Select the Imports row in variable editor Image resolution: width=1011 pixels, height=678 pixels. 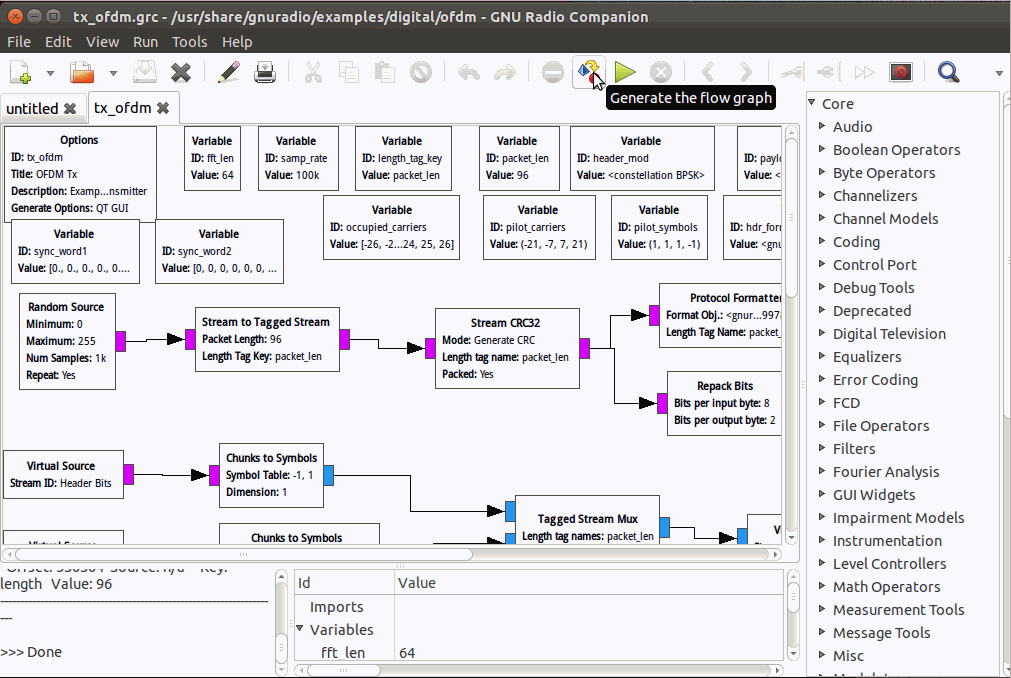coord(539,606)
